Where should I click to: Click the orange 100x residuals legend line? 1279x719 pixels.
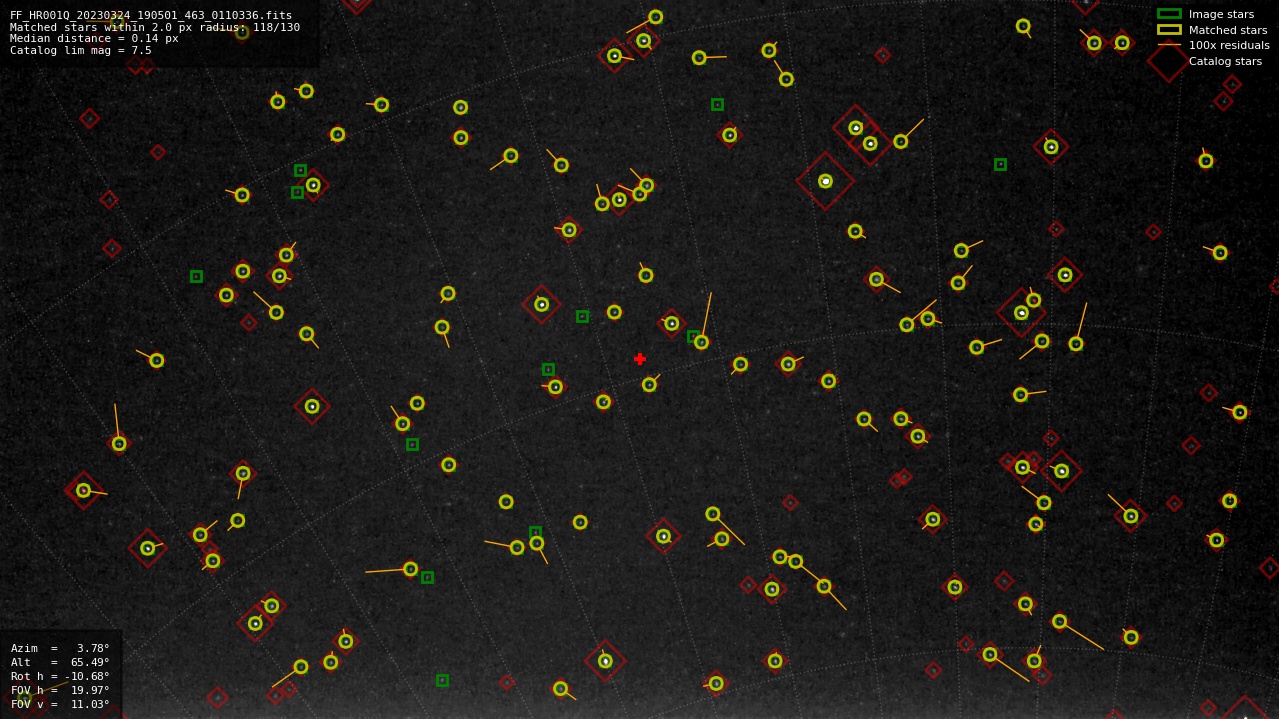(1169, 45)
